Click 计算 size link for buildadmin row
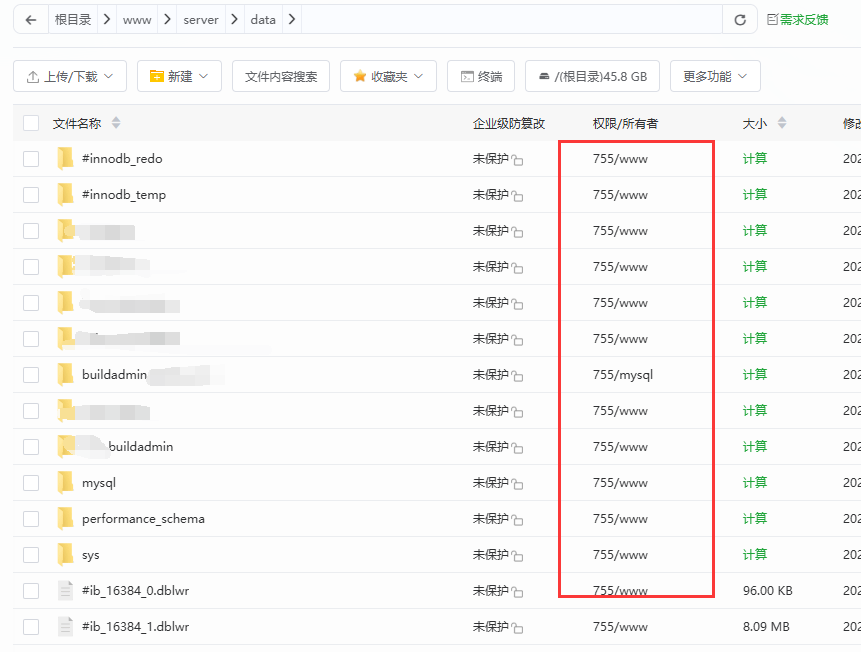 tap(755, 374)
